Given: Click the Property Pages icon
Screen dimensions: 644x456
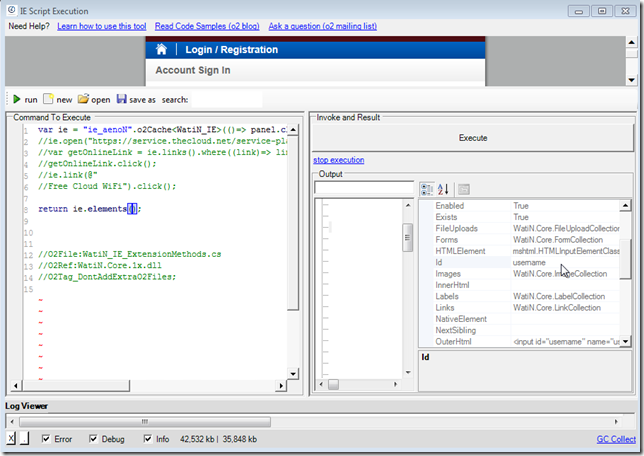Looking at the screenshot, I should (464, 189).
